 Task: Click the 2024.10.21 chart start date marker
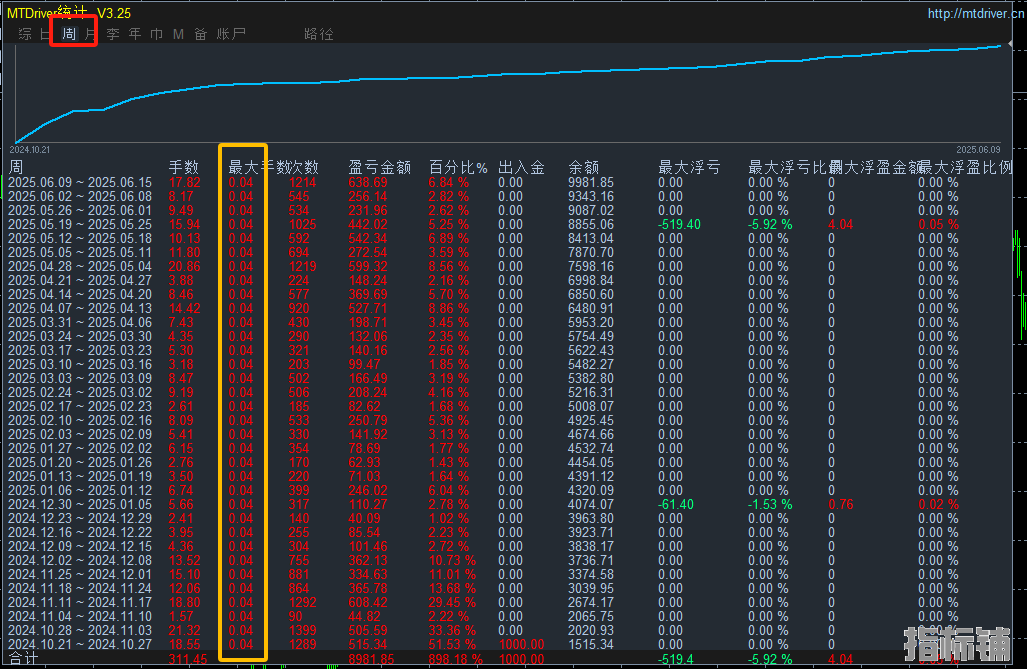coord(29,150)
